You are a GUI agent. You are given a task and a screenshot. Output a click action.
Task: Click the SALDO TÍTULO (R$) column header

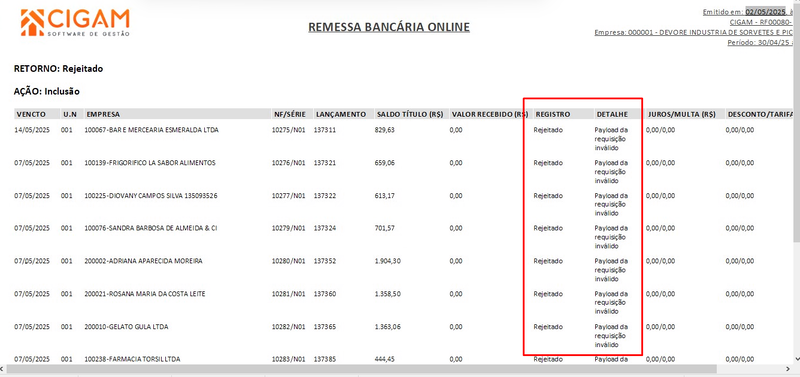coord(410,114)
